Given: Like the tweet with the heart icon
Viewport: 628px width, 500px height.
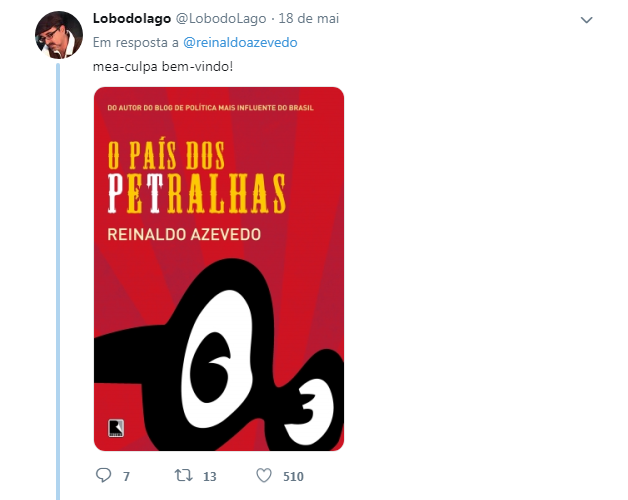Looking at the screenshot, I should [x=264, y=476].
